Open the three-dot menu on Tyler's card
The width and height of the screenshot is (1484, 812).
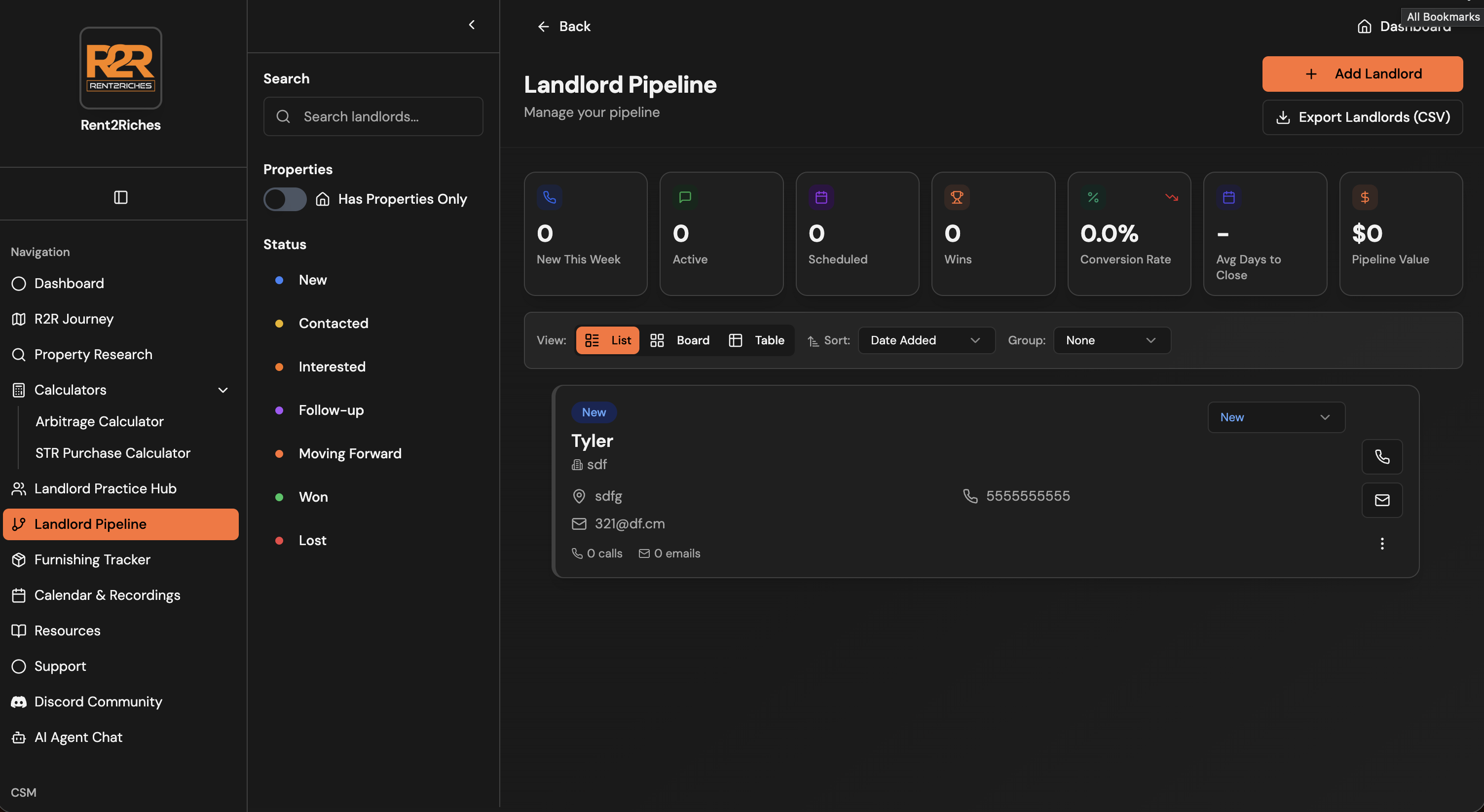(x=1381, y=544)
